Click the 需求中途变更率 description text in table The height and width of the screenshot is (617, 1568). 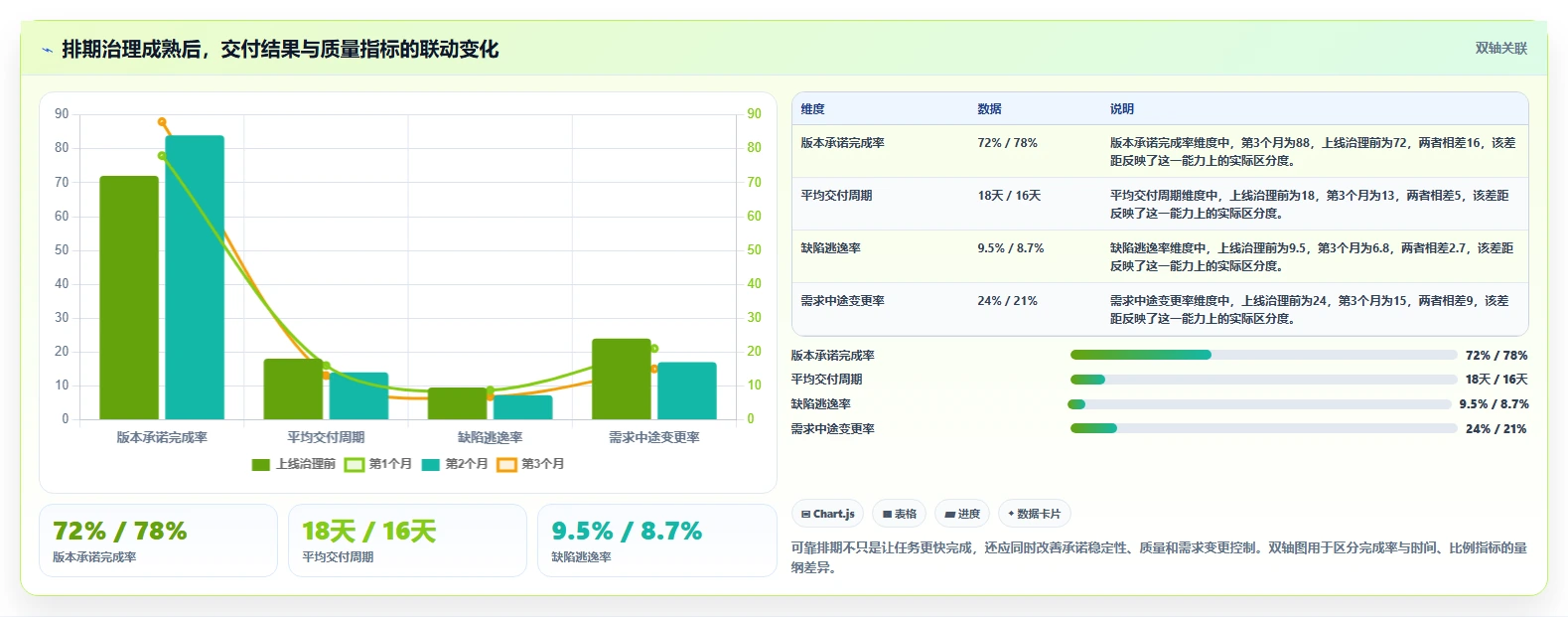pos(1309,310)
